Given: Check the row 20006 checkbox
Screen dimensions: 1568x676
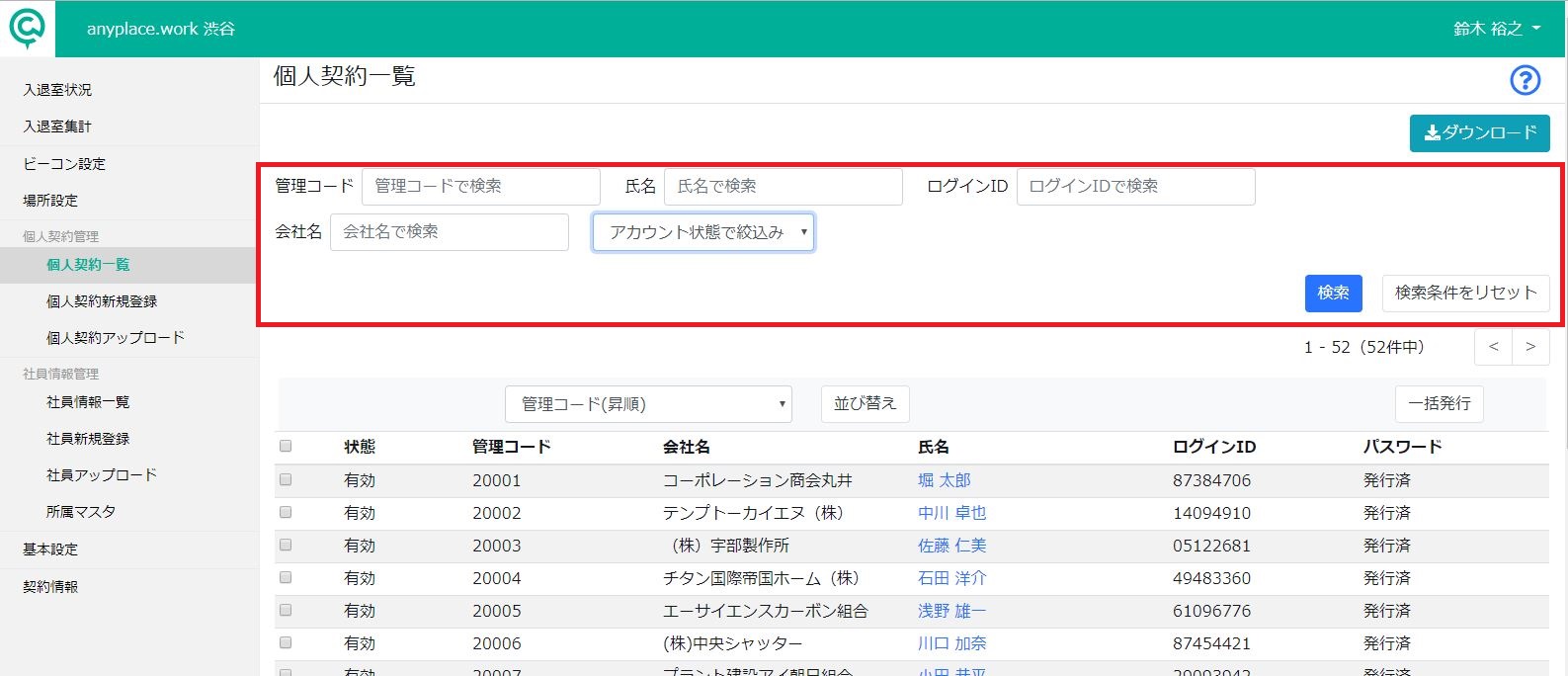Looking at the screenshot, I should coord(286,642).
